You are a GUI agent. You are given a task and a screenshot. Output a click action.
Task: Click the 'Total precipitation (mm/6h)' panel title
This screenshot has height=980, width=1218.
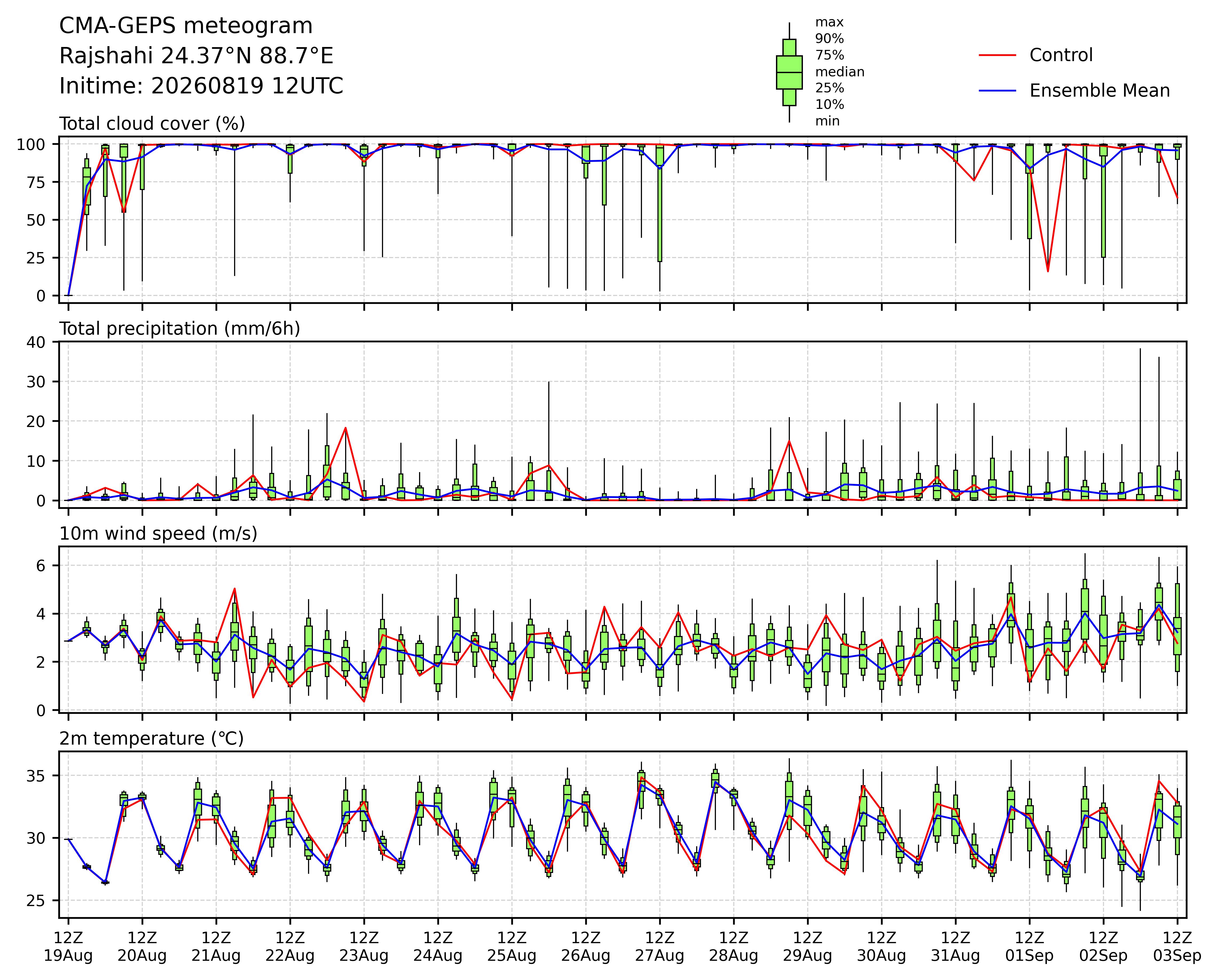coord(180,329)
